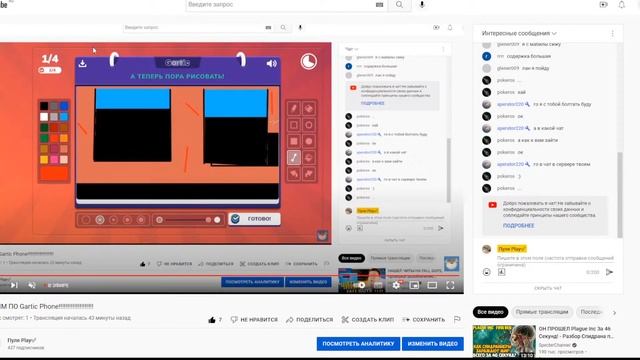640x360 pixels.
Task: Select the fourth brush size circle
Action: (127, 220)
